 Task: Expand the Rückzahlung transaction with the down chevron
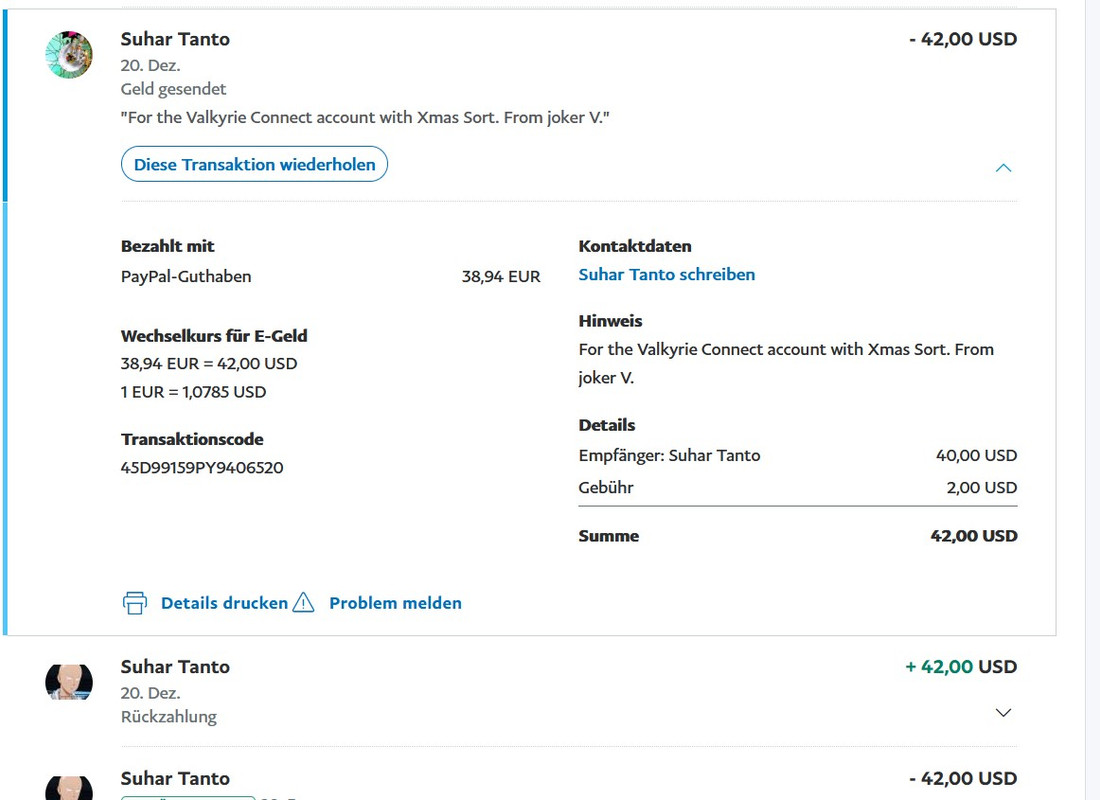pyautogui.click(x=1004, y=713)
